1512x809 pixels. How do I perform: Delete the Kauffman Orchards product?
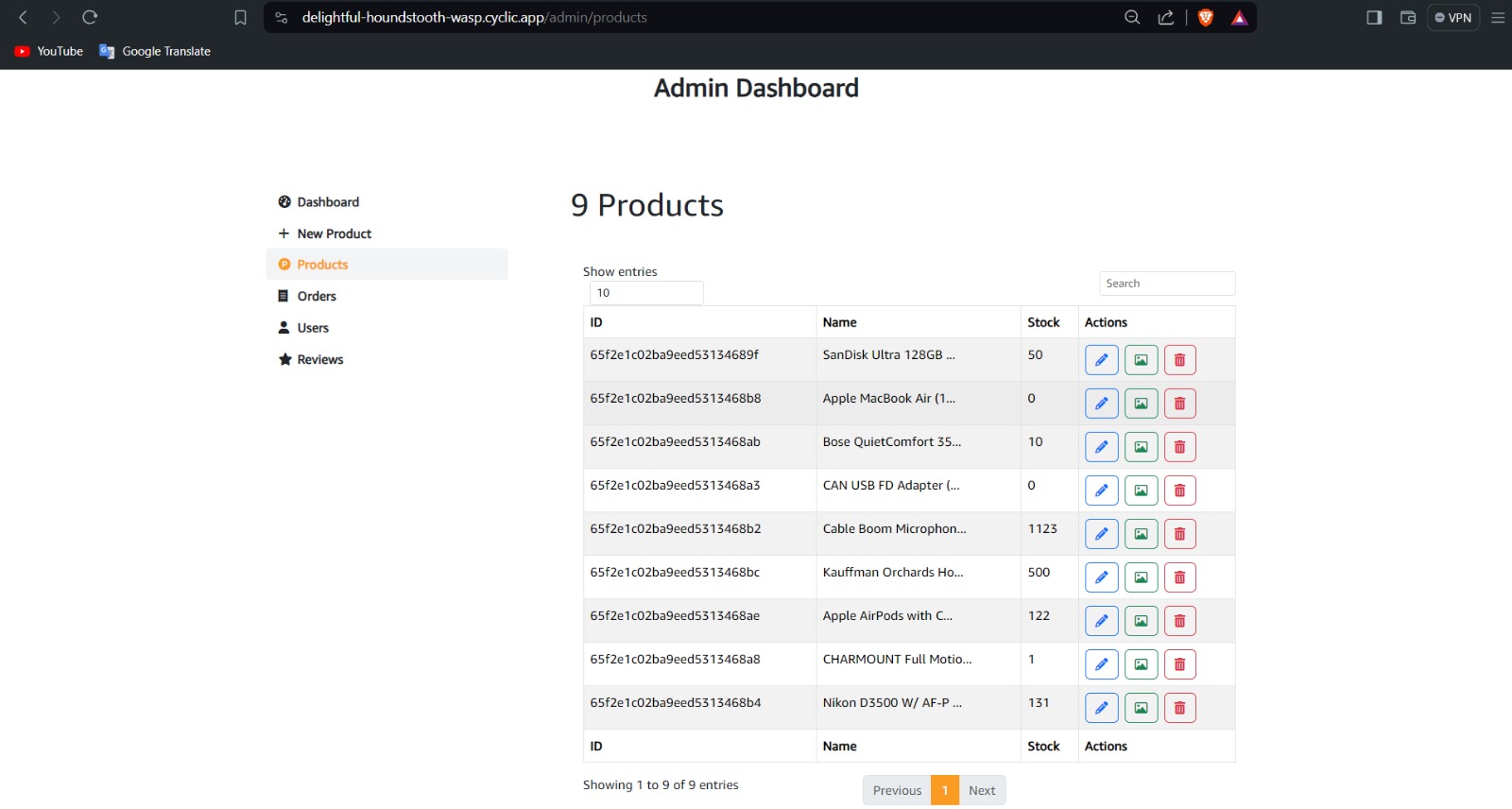[1179, 577]
